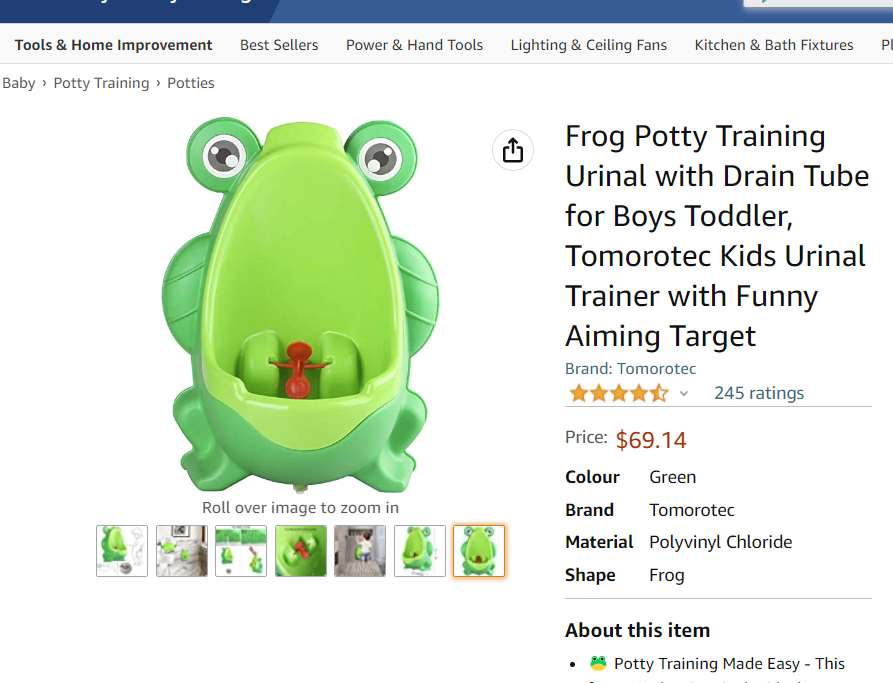Navigate to Baby breadcrumb
The image size is (893, 683).
coord(19,83)
